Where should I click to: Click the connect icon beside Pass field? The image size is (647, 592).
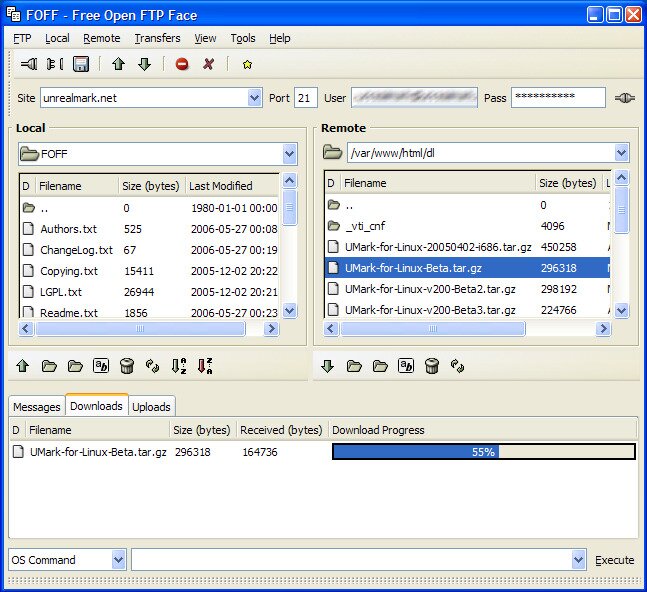pyautogui.click(x=624, y=98)
